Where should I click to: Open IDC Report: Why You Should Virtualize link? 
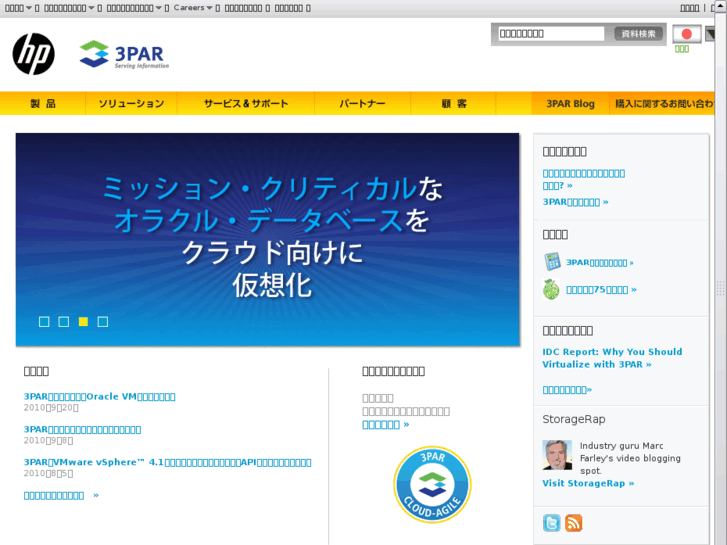click(x=612, y=358)
